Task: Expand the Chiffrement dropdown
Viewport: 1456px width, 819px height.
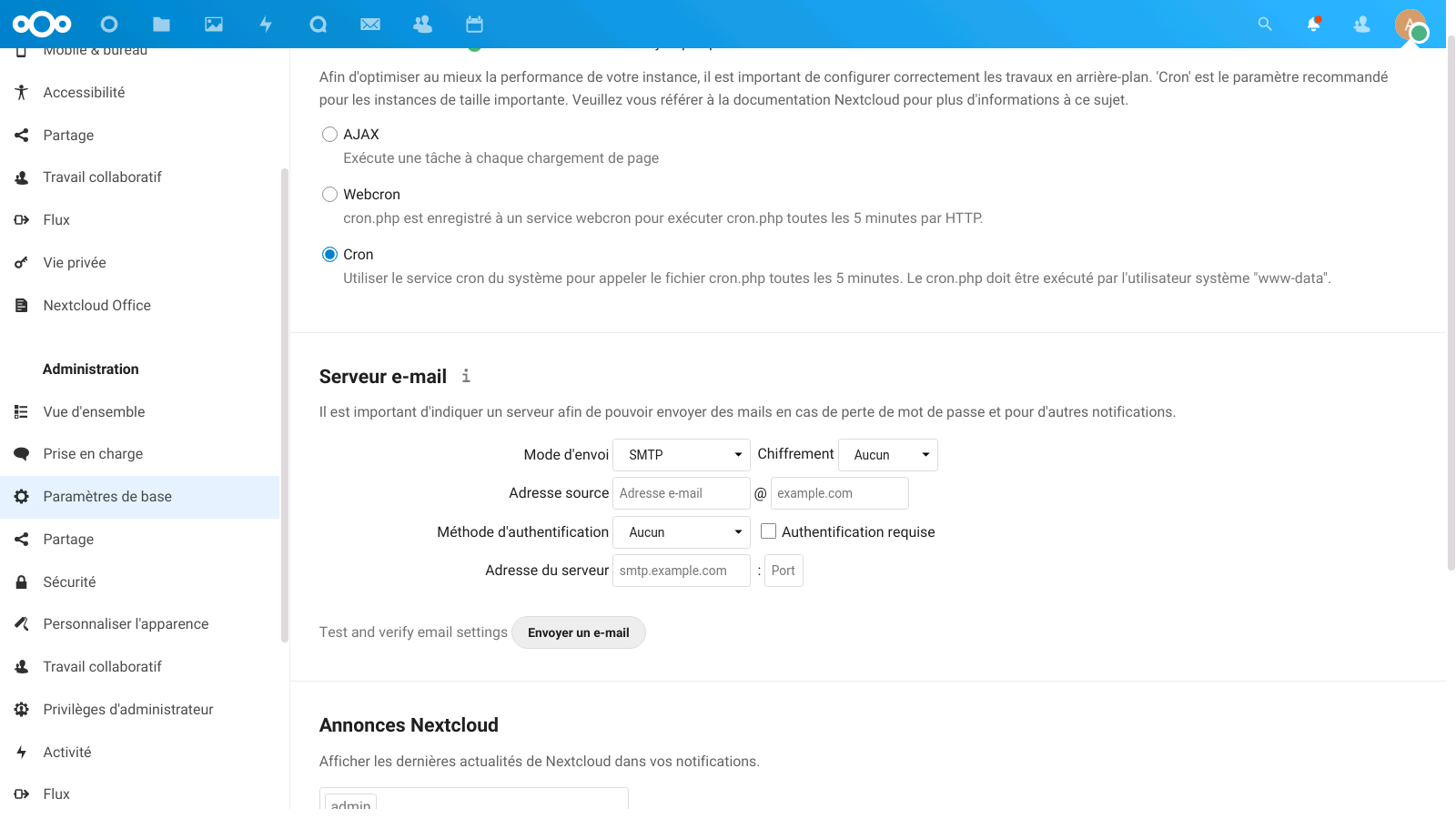Action: 888,455
